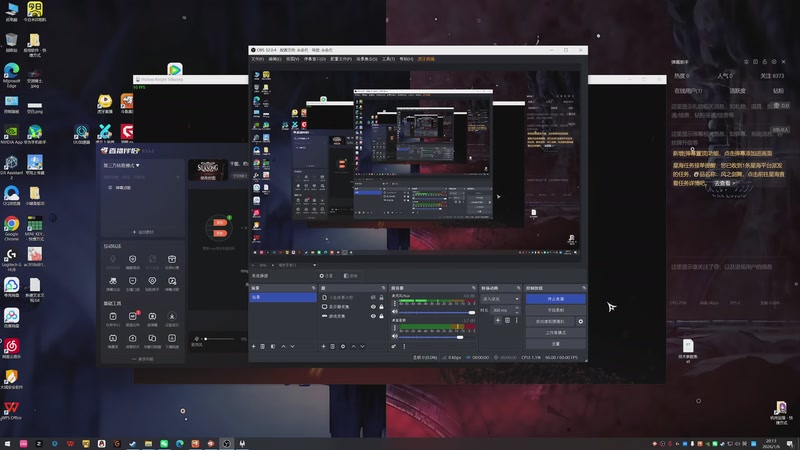This screenshot has width=800, height=450.
Task: Open virtual camera settings gear icon
Action: point(581,321)
